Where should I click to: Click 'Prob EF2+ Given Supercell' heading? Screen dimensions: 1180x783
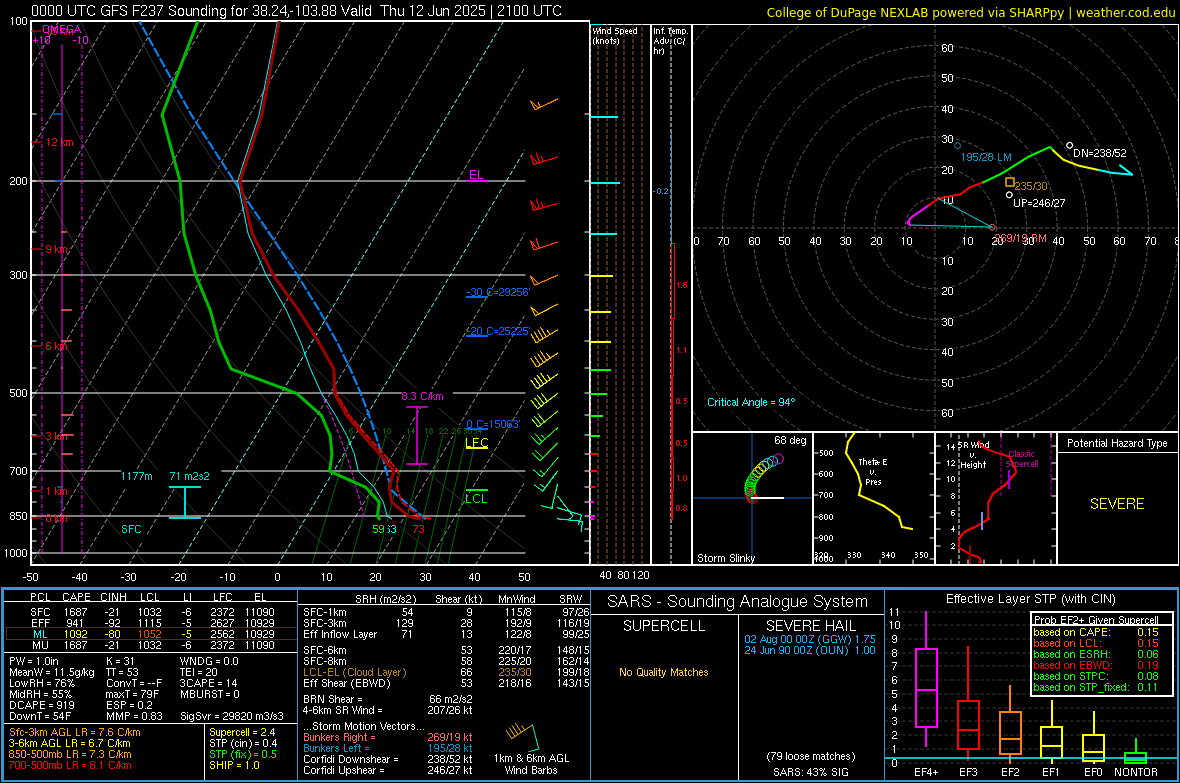point(1096,620)
